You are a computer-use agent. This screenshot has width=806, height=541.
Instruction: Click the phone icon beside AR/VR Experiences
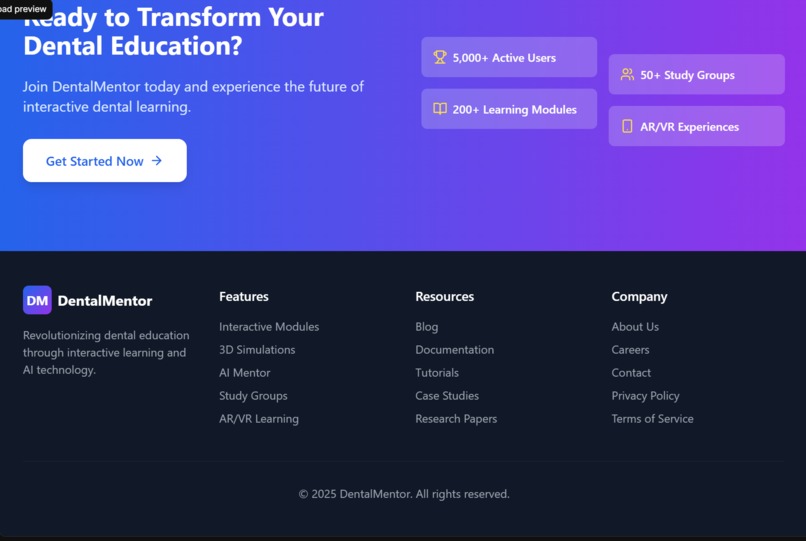tap(627, 126)
